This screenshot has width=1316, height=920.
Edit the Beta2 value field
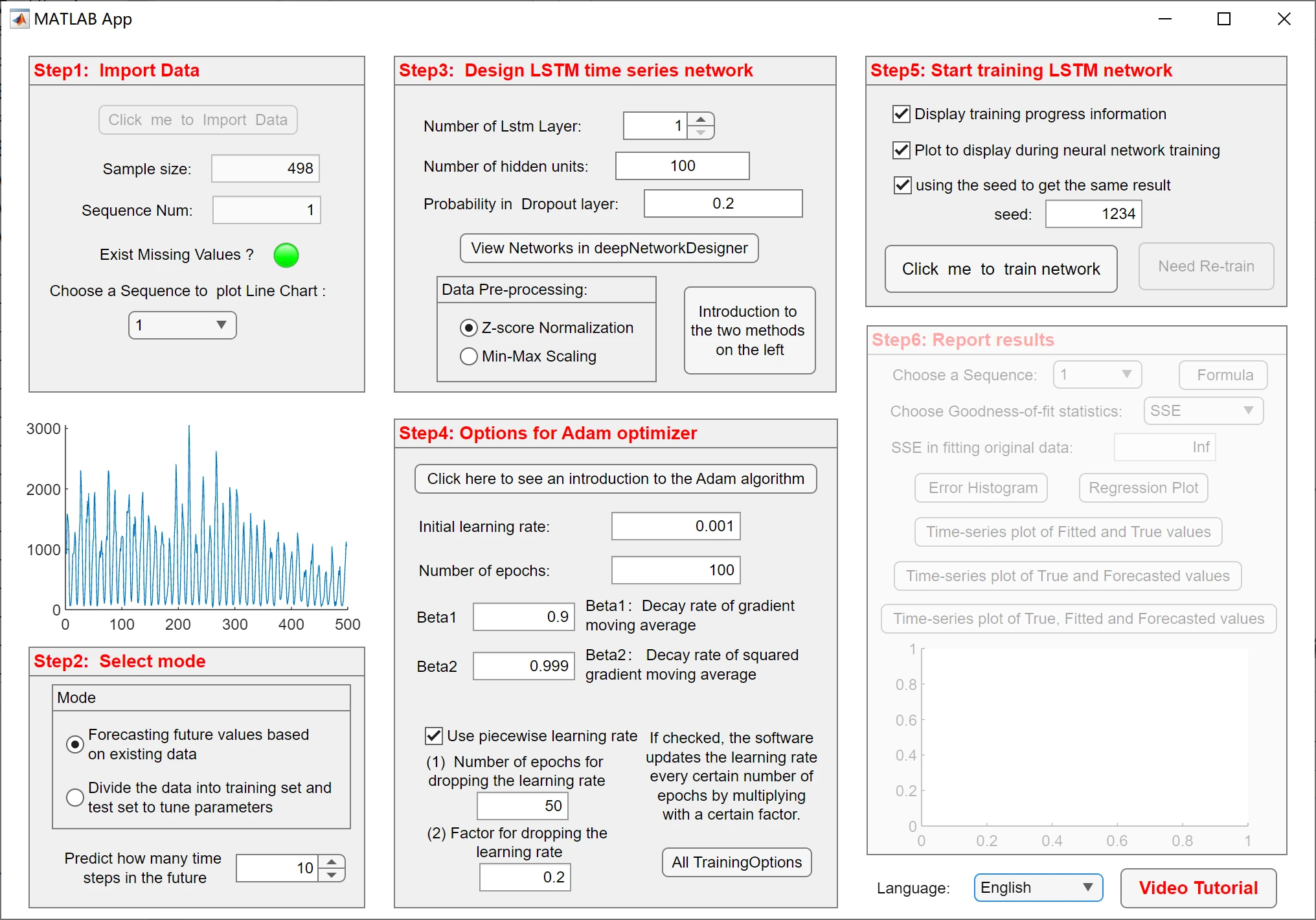[x=524, y=666]
